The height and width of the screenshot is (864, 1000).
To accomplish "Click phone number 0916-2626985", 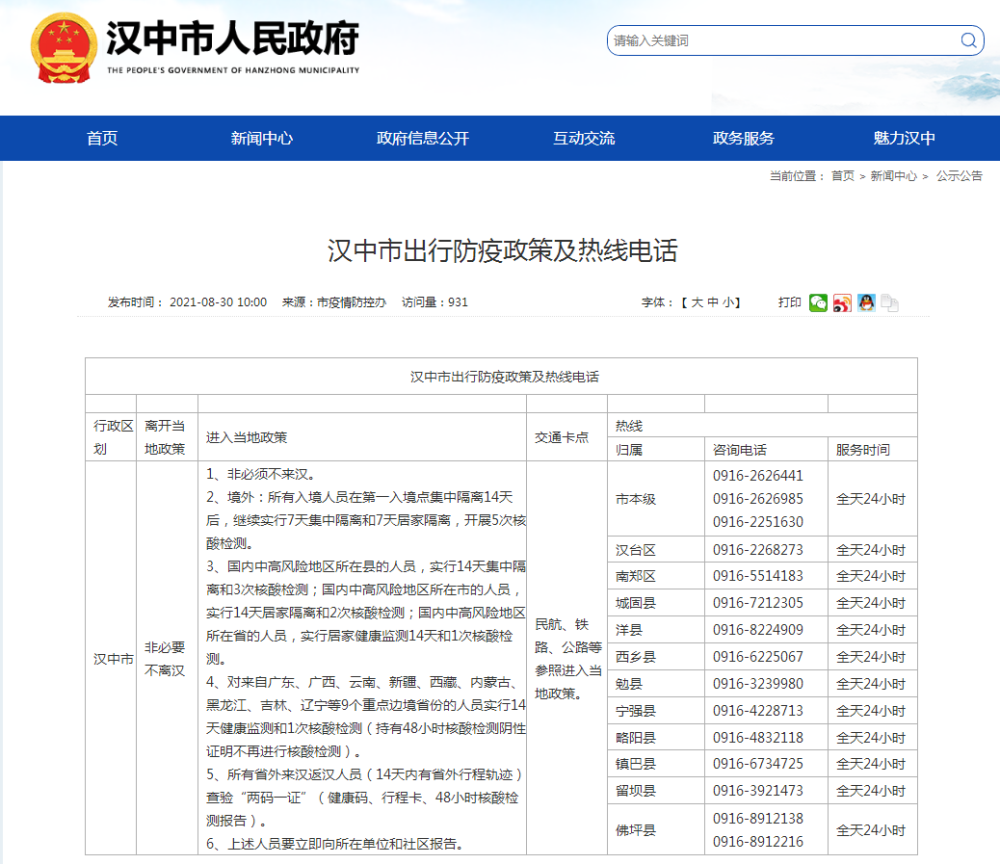I will [758, 499].
